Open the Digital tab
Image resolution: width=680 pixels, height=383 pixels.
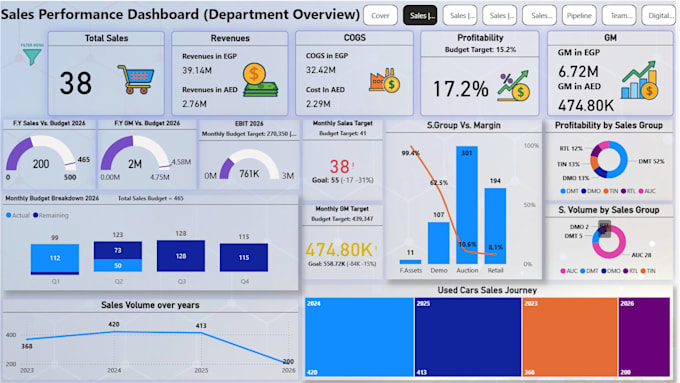click(659, 16)
